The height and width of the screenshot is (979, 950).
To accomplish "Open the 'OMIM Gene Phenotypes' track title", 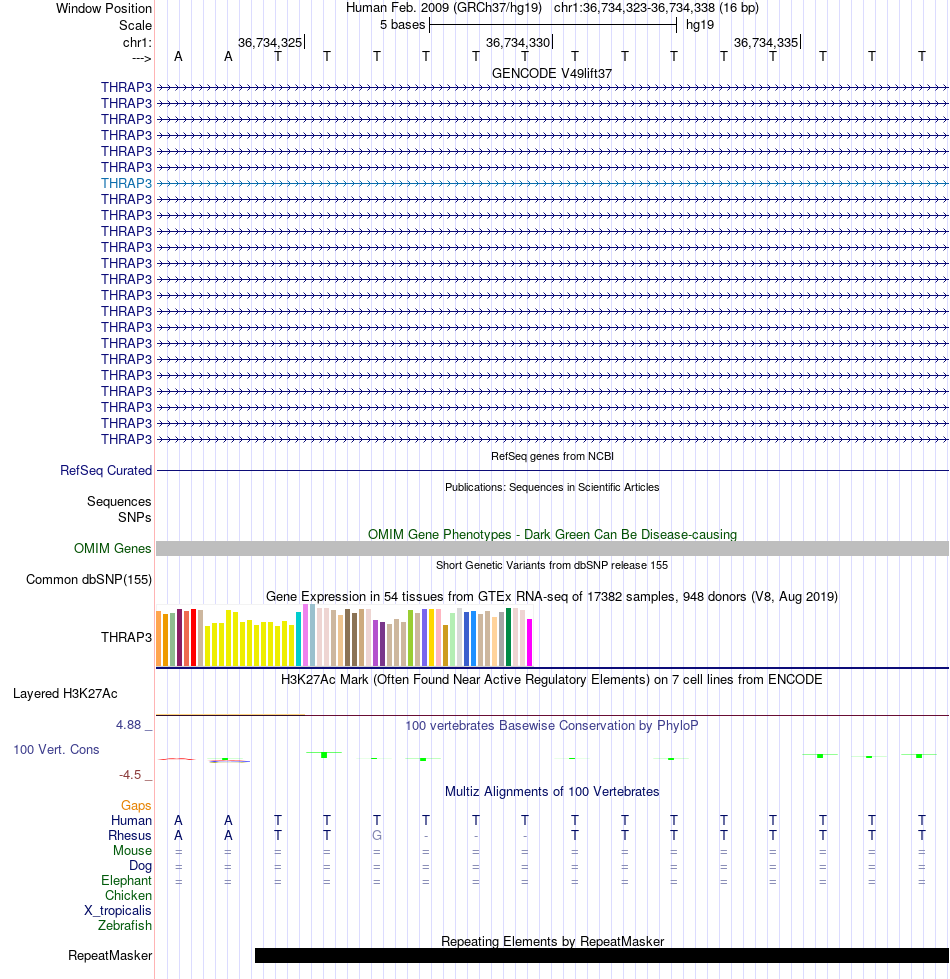I will 552,534.
